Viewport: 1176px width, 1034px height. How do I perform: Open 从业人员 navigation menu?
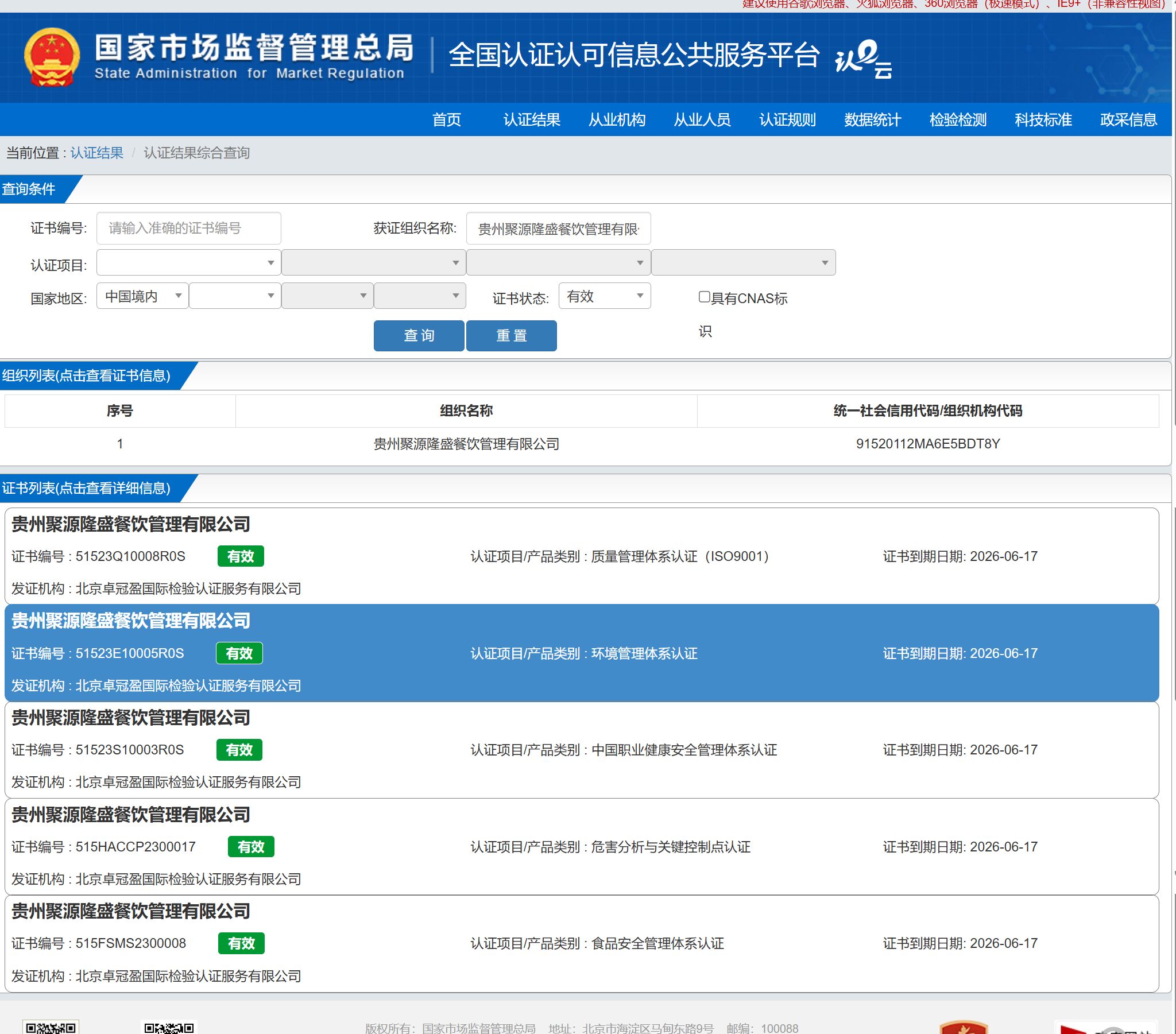[x=702, y=119]
